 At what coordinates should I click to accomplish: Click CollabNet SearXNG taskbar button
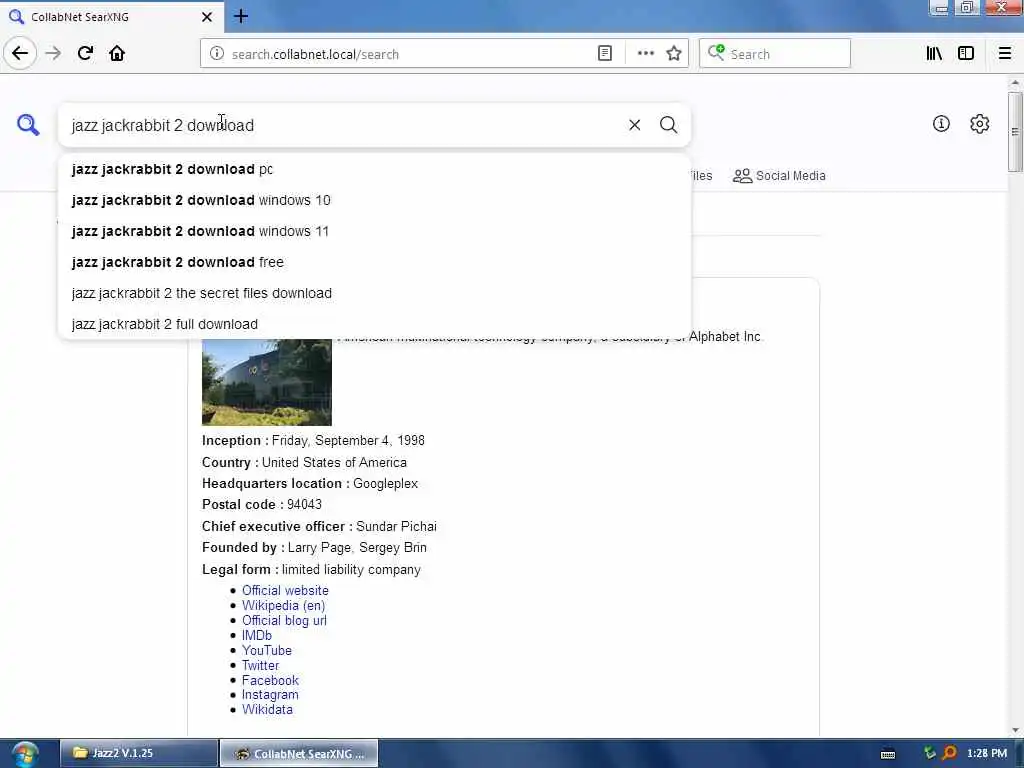pyautogui.click(x=299, y=754)
